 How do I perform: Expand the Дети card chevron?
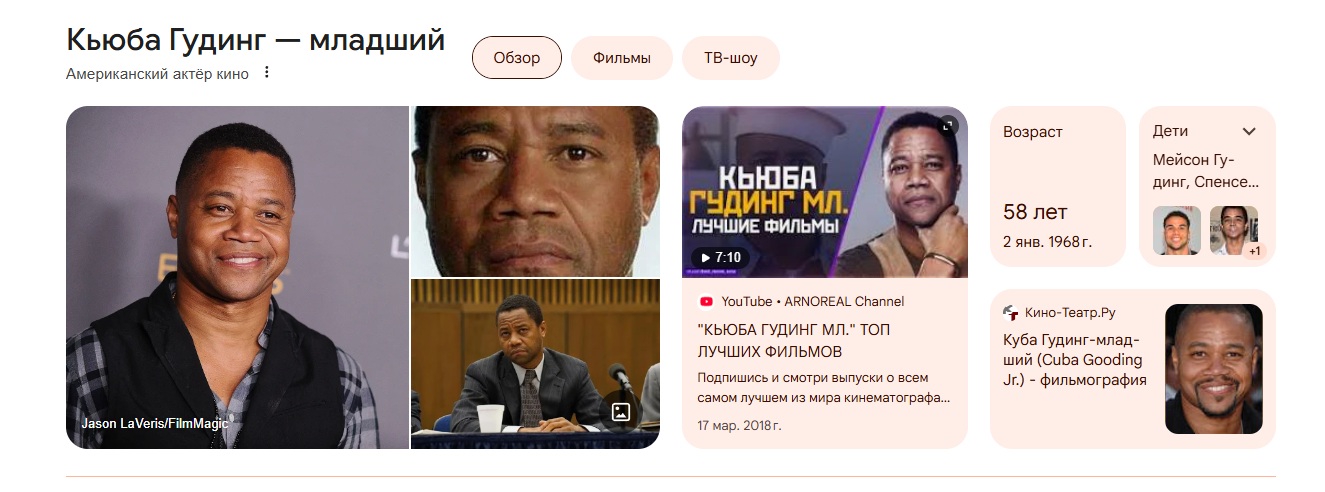coord(1249,131)
